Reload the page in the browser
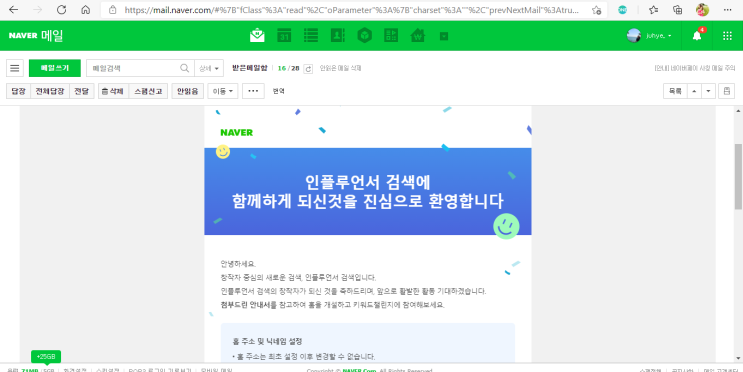The image size is (743, 372). 61,10
